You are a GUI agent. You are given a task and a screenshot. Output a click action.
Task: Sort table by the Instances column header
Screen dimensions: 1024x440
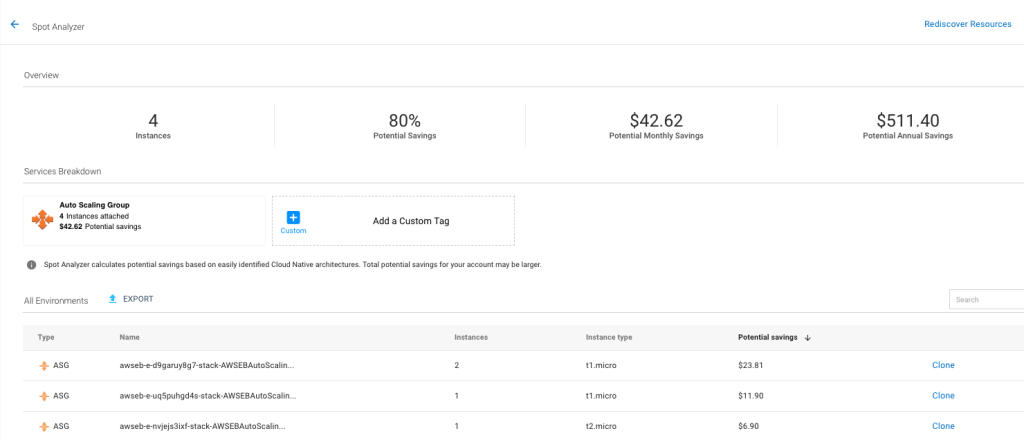coord(471,337)
